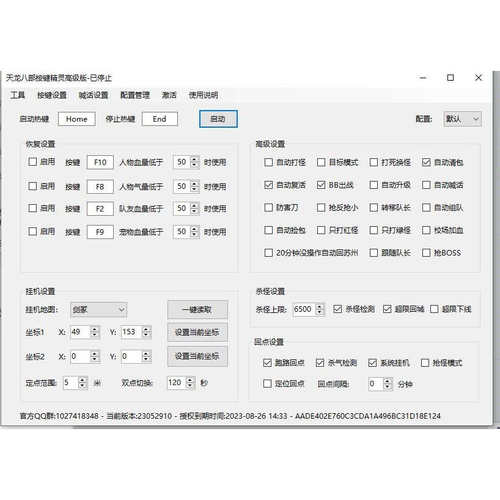Click the Home start hotkey field
This screenshot has width=500, height=500.
(77, 119)
